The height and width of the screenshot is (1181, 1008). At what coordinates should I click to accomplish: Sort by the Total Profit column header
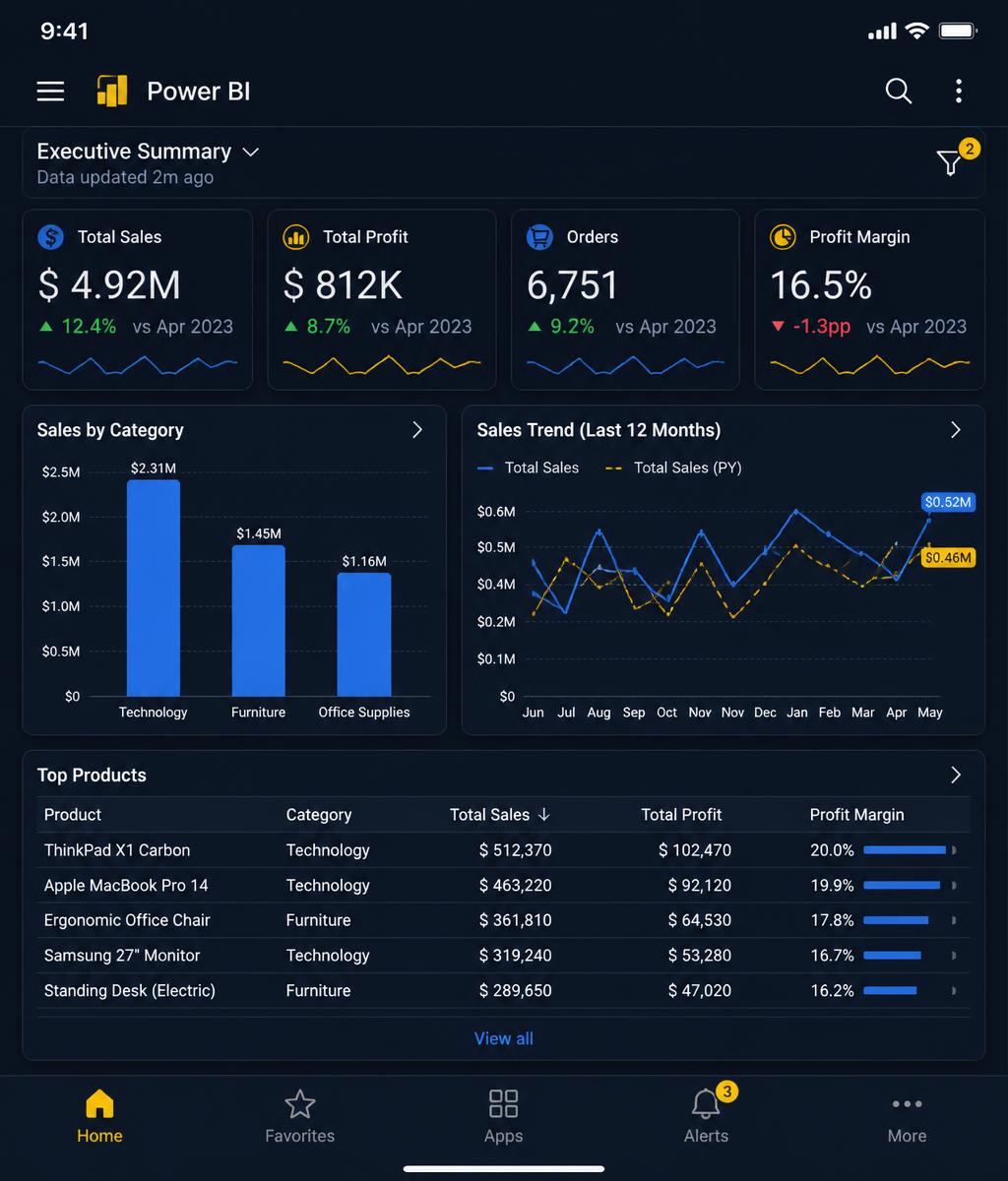[681, 815]
